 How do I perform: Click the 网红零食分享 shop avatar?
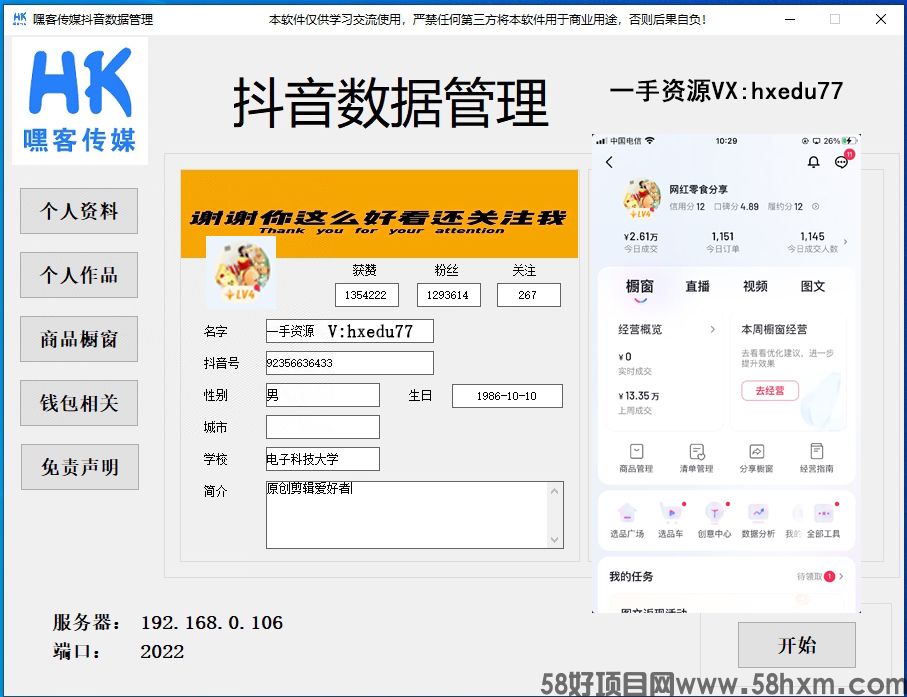641,198
